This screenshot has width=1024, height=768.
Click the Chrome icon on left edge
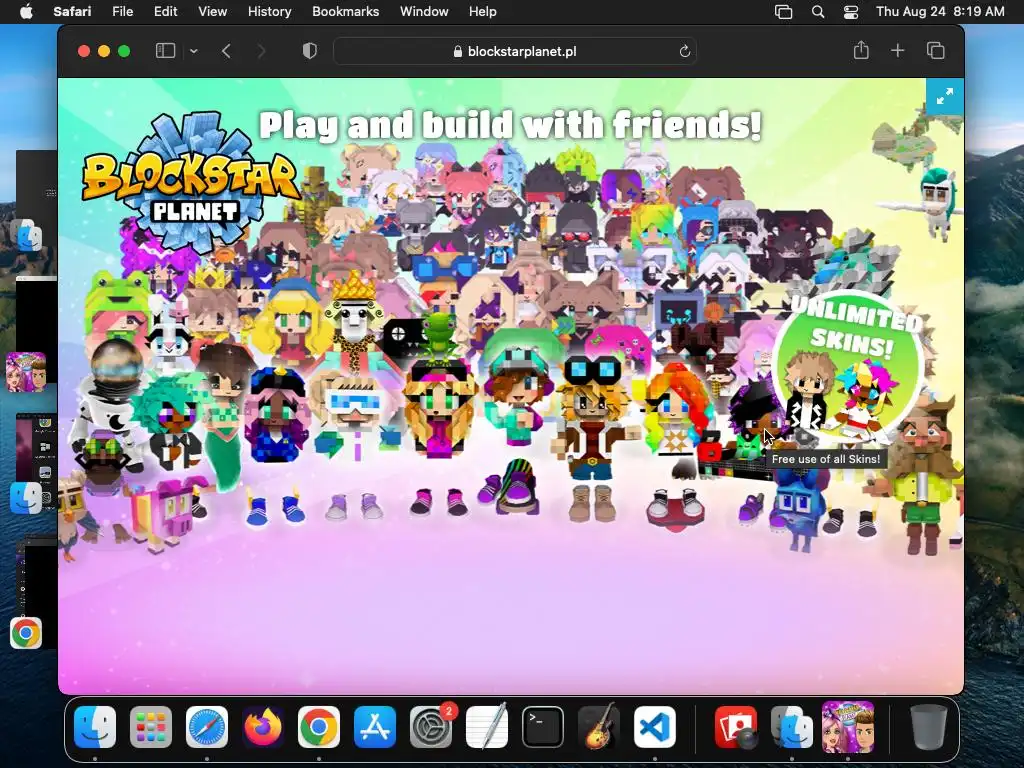pos(26,633)
